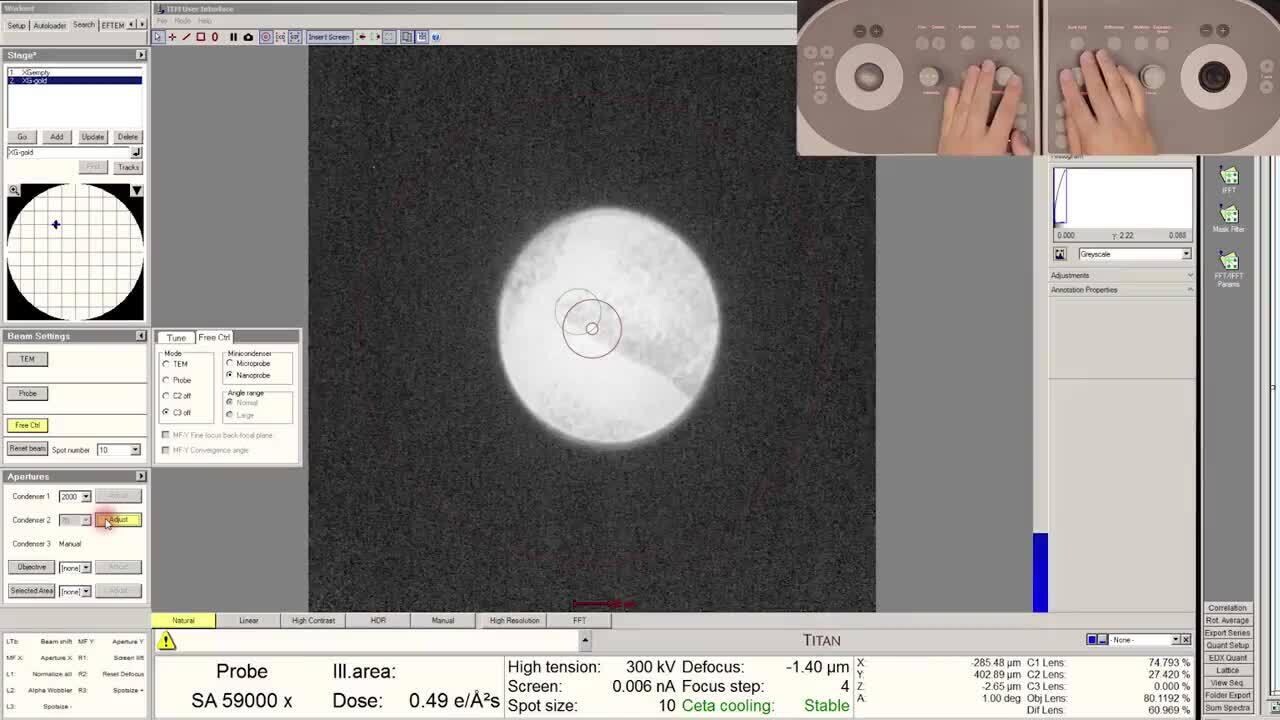Select the red rectangle annotation tool
This screenshot has width=1280, height=720.
tap(200, 37)
